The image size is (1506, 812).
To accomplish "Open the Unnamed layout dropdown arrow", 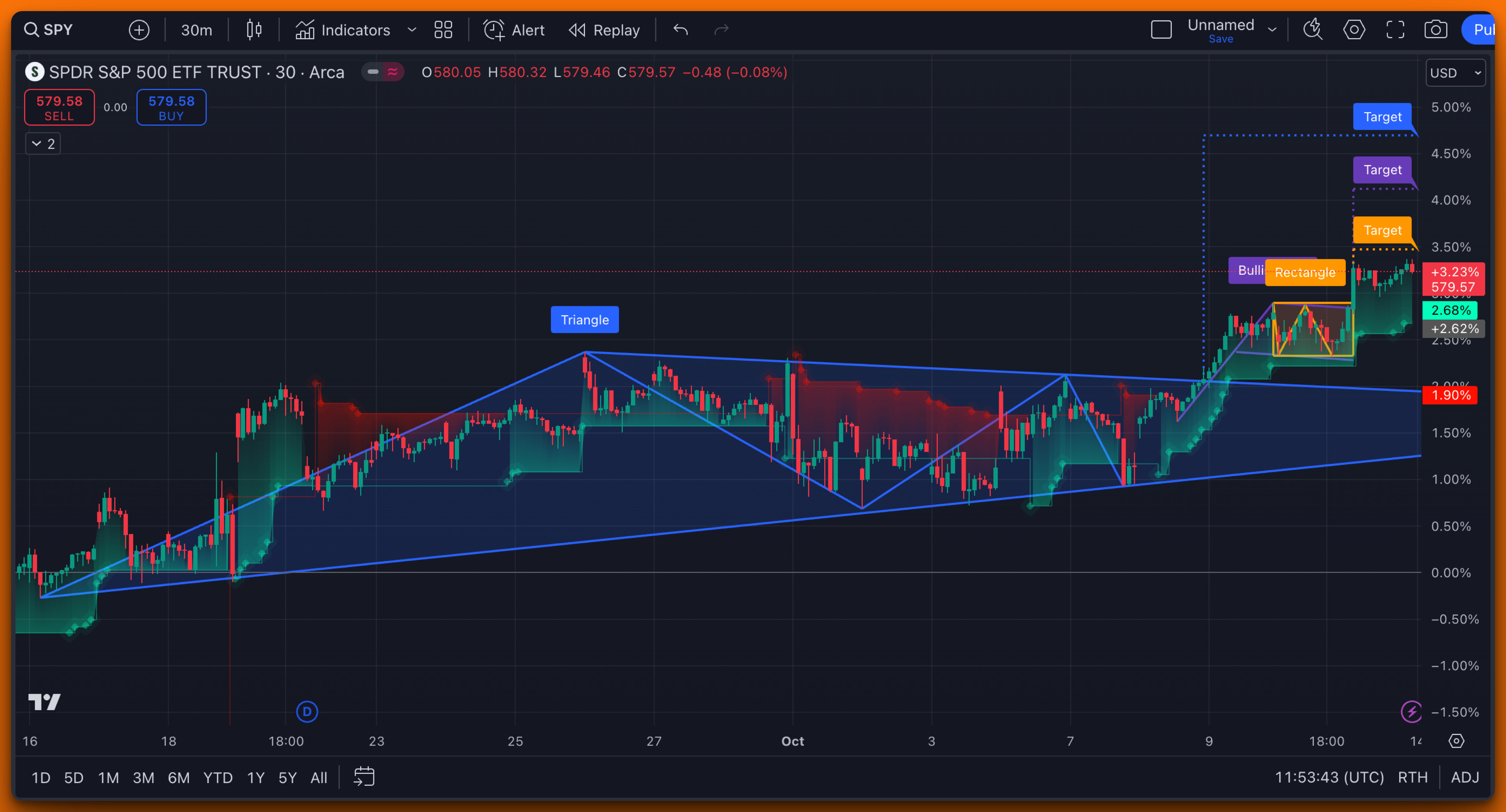I will 1272,30.
